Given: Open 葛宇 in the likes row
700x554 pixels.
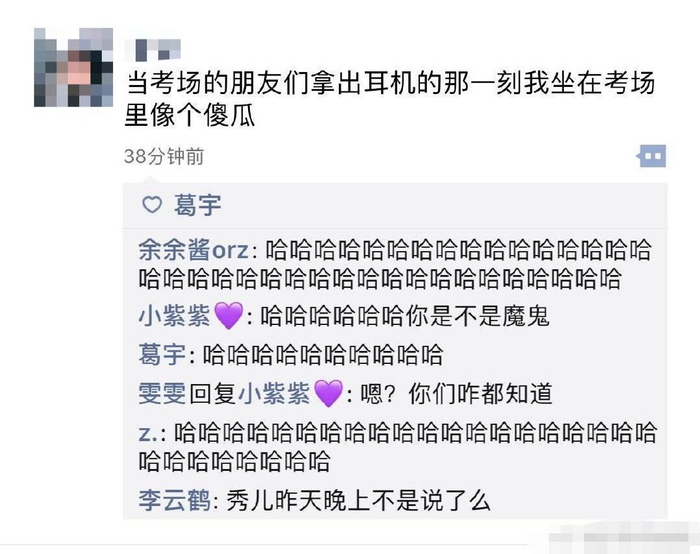Looking at the screenshot, I should click(197, 205).
